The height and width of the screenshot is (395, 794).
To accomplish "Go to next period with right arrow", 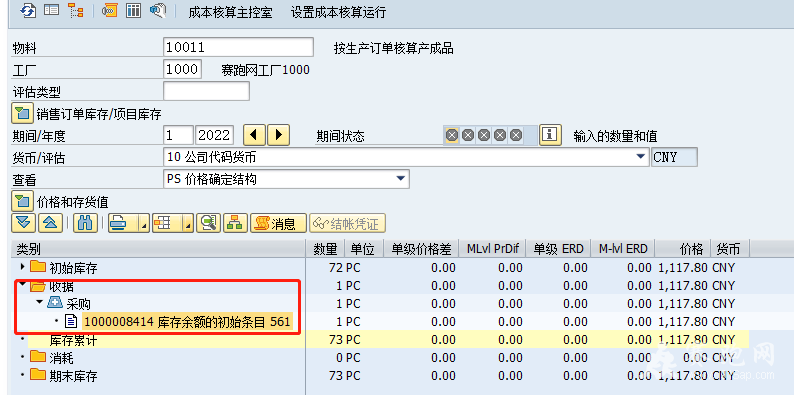I will (x=278, y=135).
